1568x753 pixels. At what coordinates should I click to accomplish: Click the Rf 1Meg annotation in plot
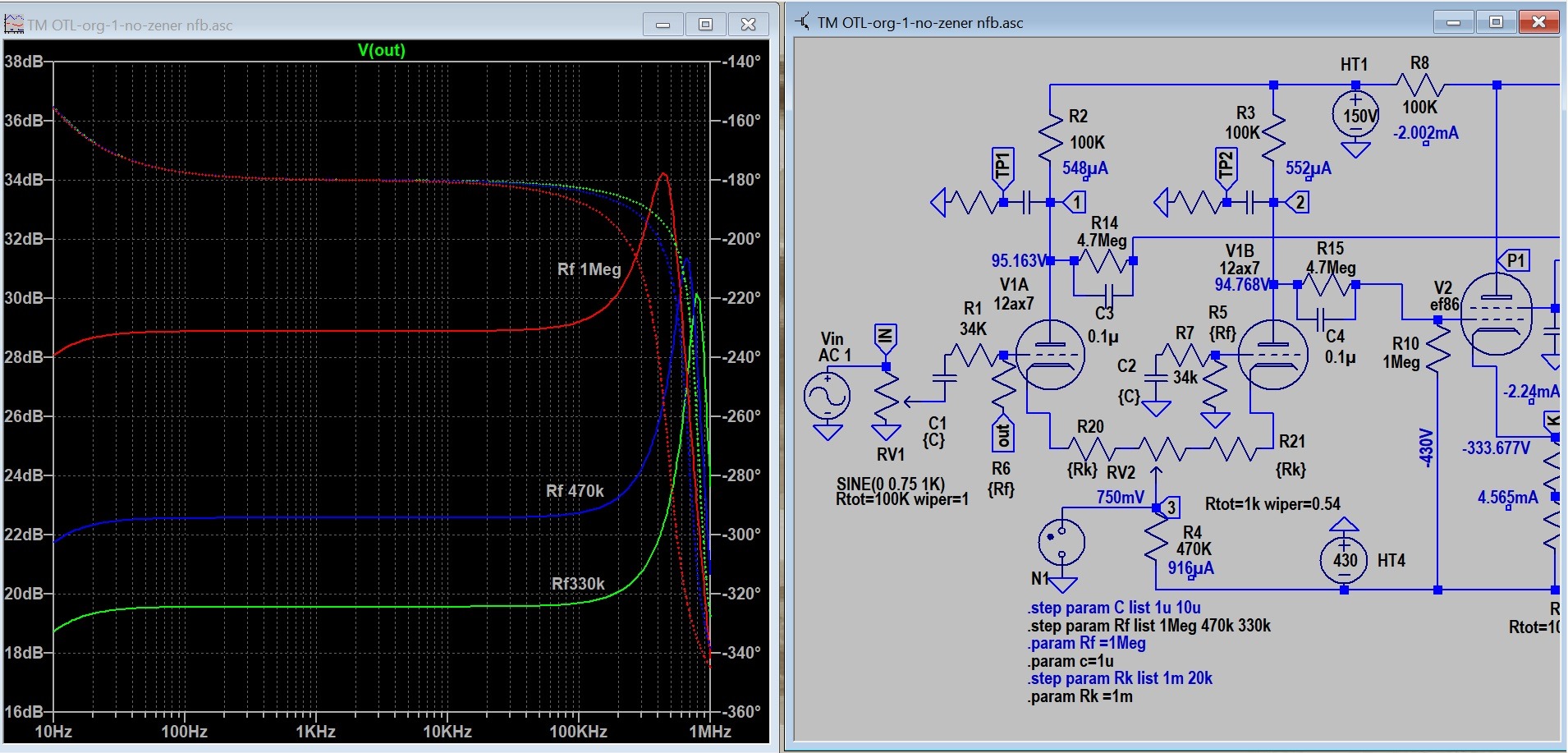tap(589, 269)
